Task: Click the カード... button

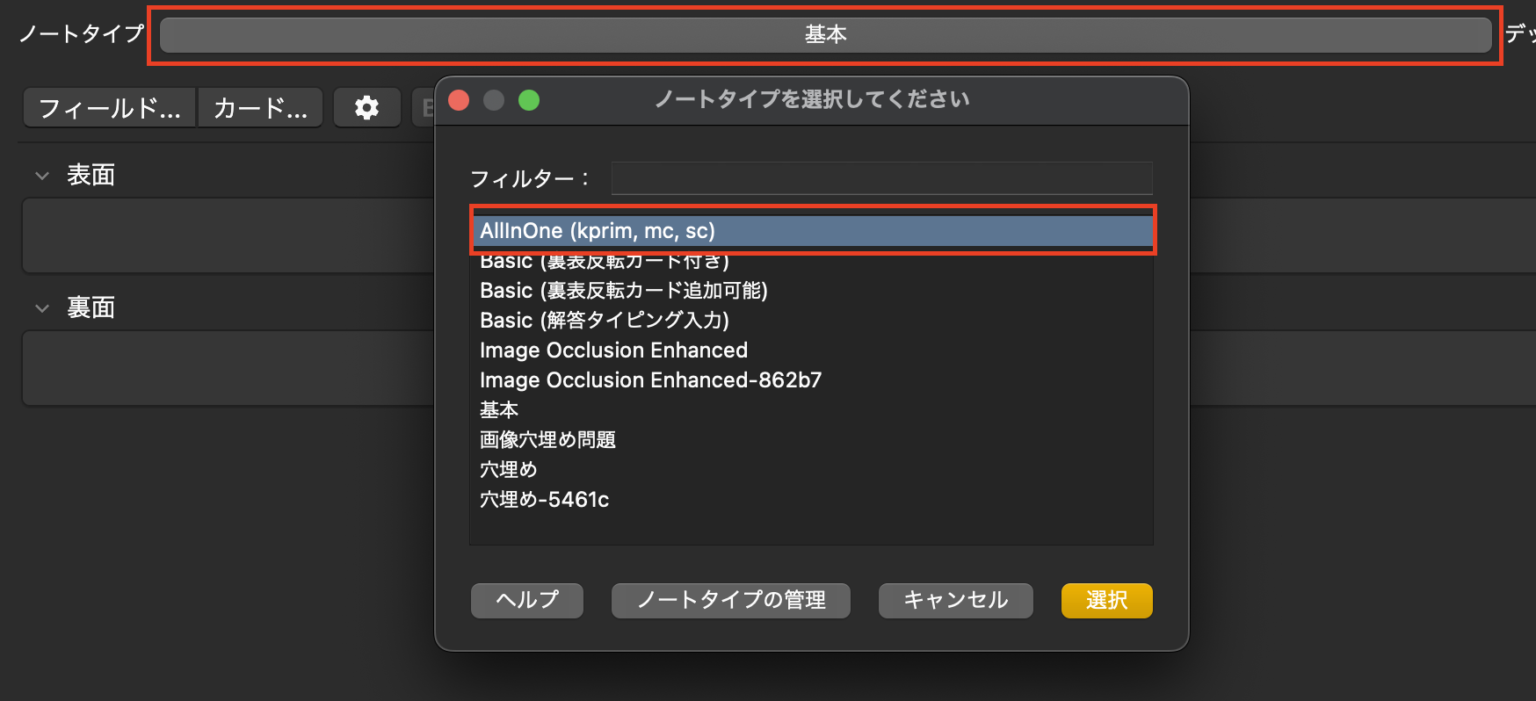Action: coord(260,107)
